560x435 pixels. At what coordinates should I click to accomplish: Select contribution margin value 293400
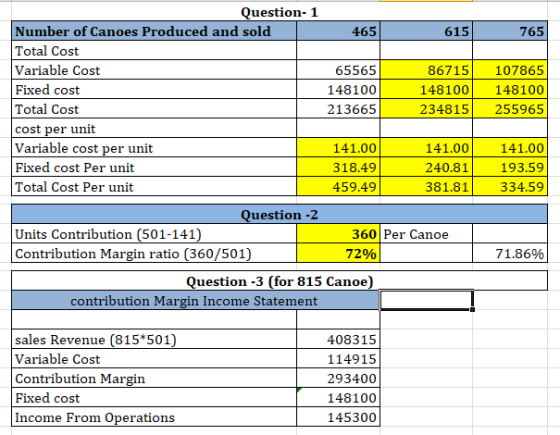click(x=338, y=378)
